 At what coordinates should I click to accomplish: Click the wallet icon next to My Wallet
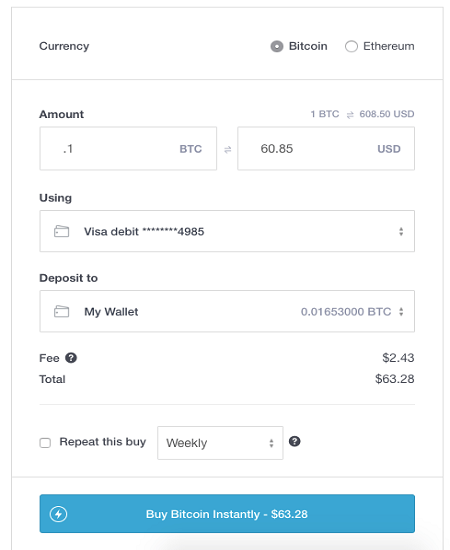tap(61, 311)
